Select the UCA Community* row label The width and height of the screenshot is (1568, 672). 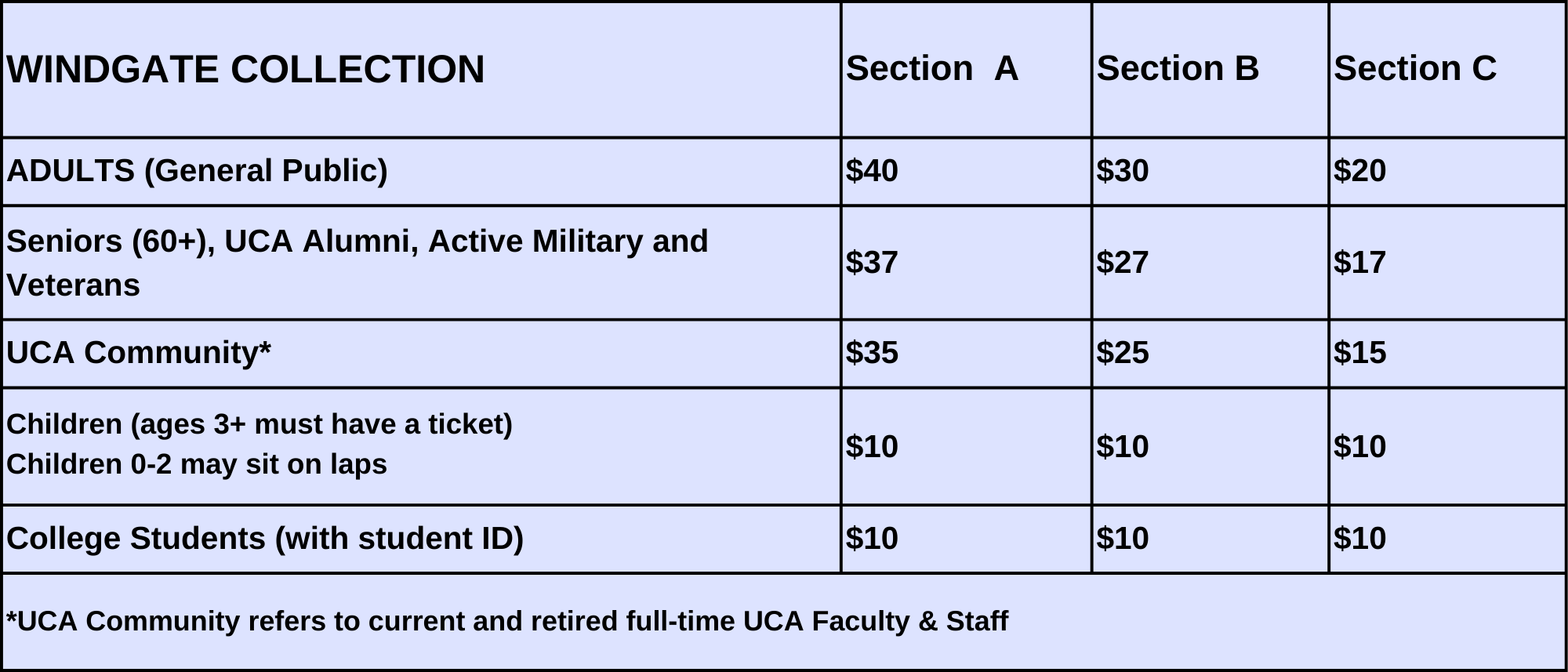pos(139,353)
